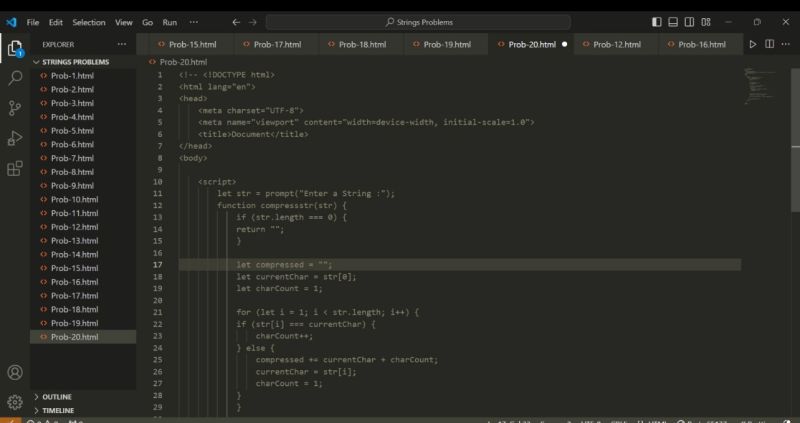This screenshot has width=800, height=423.
Task: Click the unsaved dot on Prob-20.html tab
Action: tap(564, 44)
